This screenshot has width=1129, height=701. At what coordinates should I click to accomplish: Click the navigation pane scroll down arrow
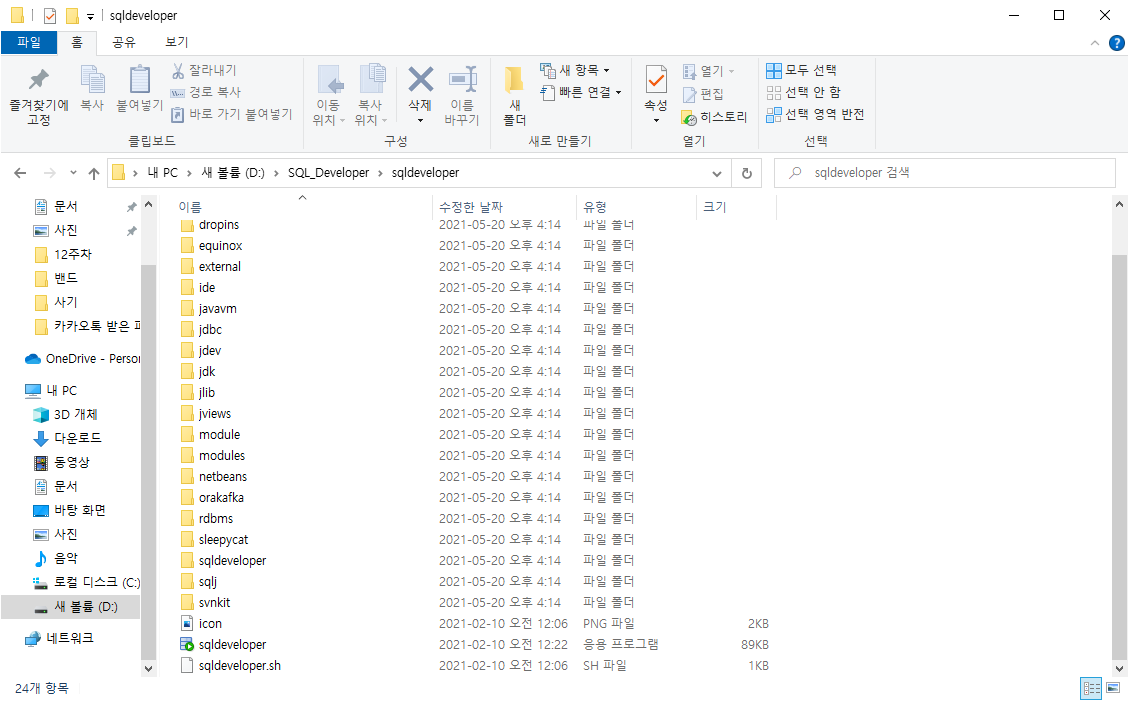(148, 668)
